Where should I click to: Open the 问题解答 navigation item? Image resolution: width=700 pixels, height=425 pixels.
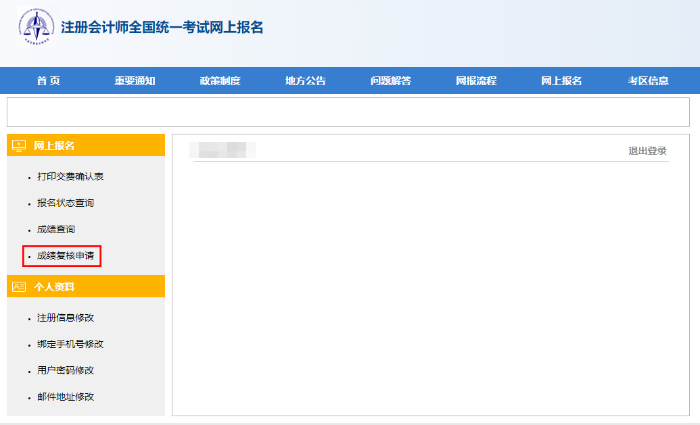[390, 81]
